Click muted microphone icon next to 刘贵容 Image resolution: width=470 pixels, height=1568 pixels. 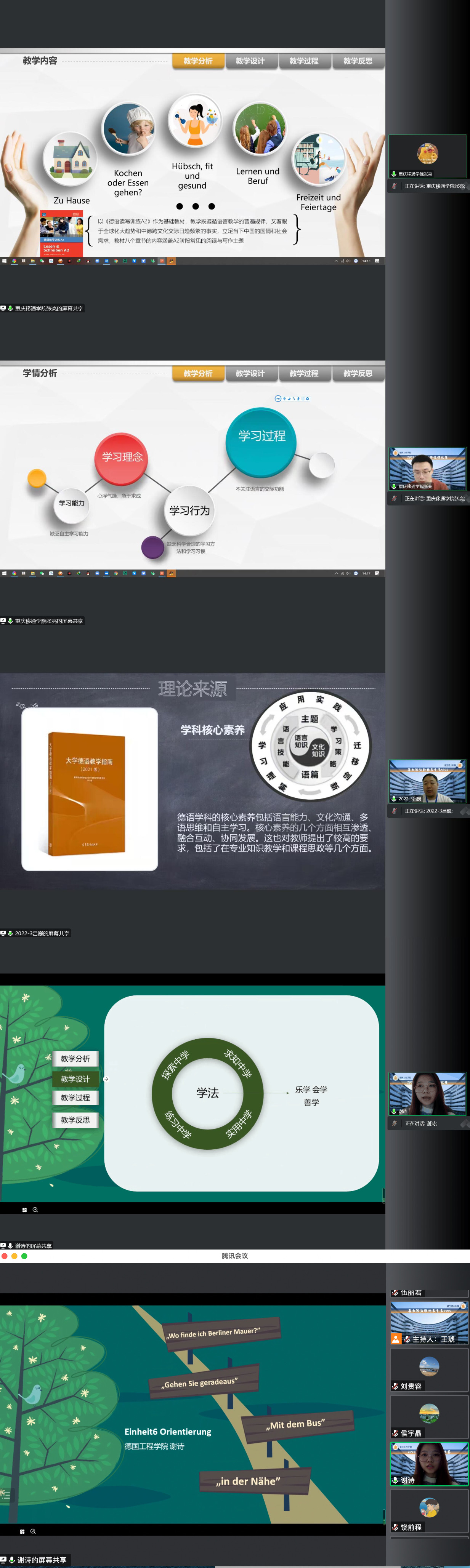point(395,1386)
